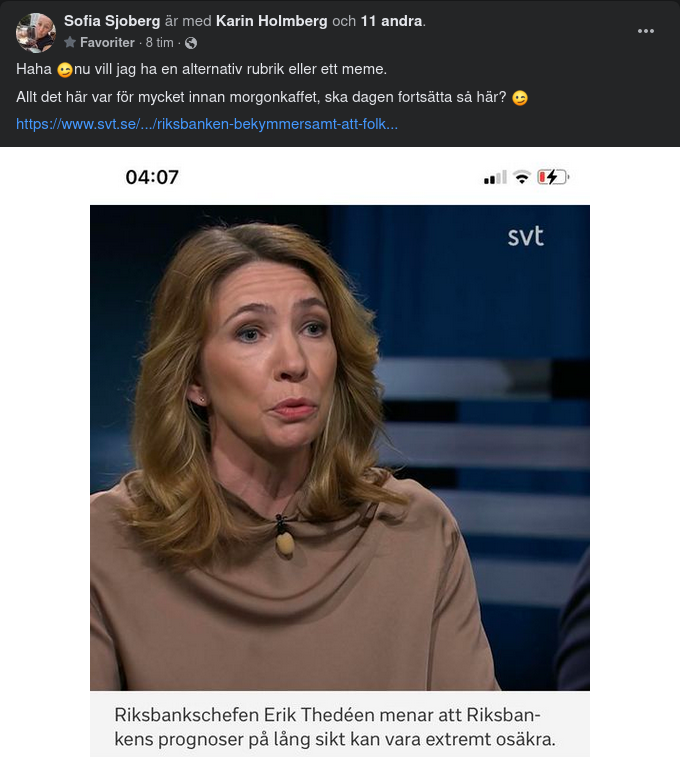Click the Favoriter label
The image size is (680, 757).
pyautogui.click(x=107, y=42)
